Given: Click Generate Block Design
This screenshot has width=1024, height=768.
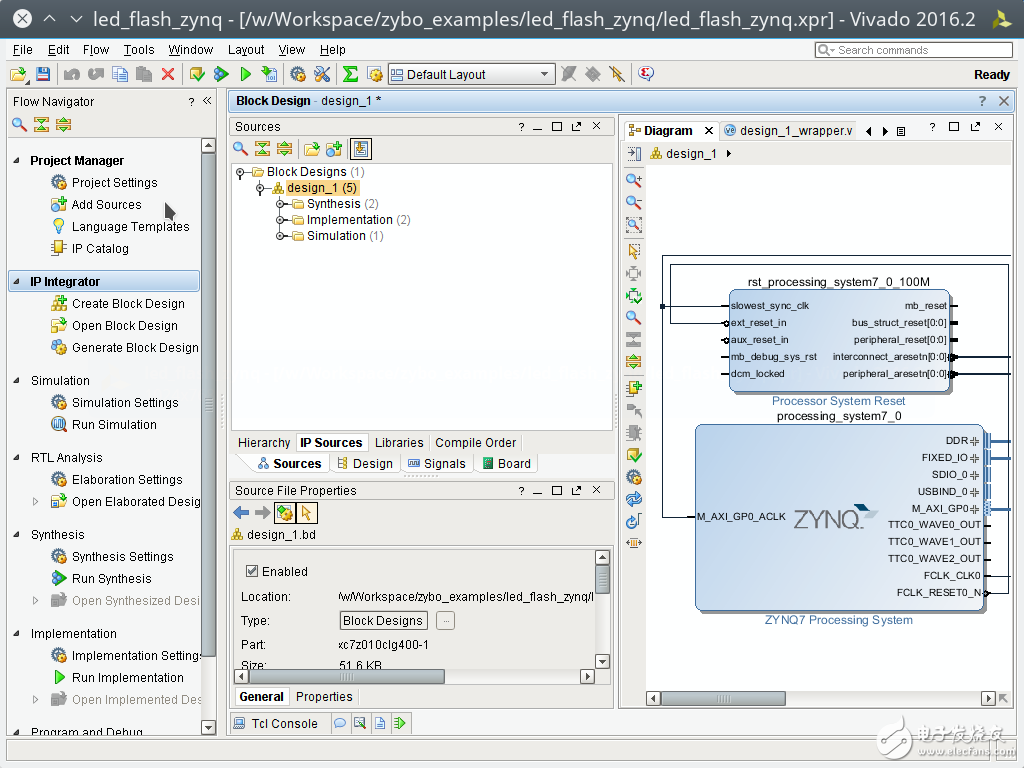Looking at the screenshot, I should pos(134,348).
